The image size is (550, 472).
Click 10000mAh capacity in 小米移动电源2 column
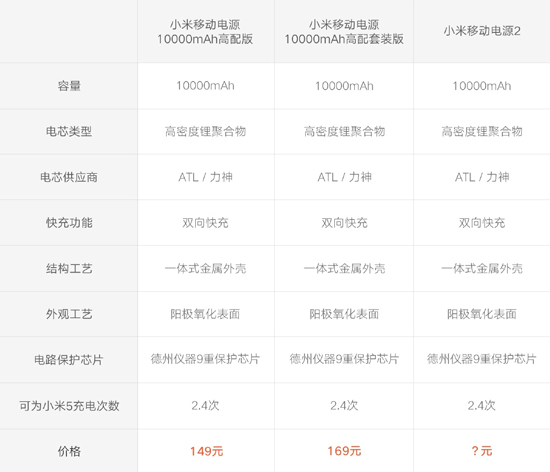[482, 86]
